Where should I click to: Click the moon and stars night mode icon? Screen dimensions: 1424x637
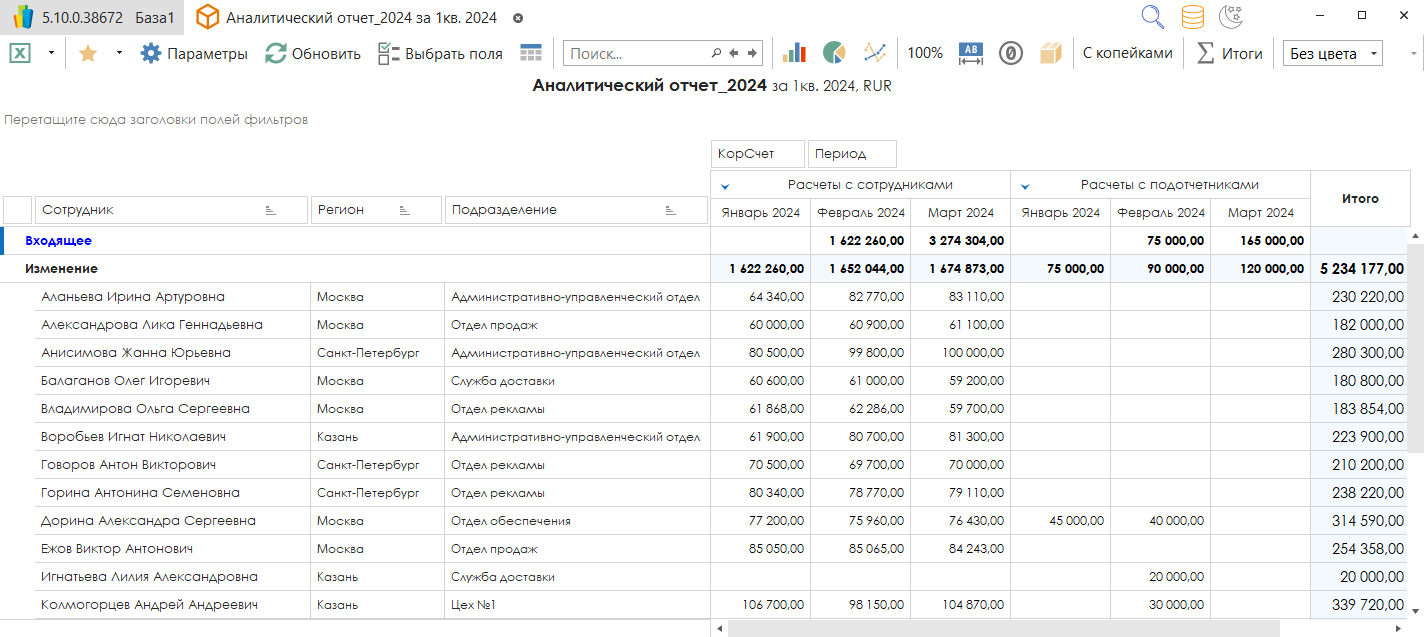pos(1231,17)
